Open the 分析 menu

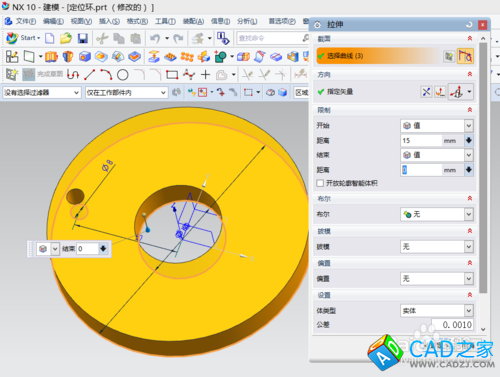coord(247,21)
